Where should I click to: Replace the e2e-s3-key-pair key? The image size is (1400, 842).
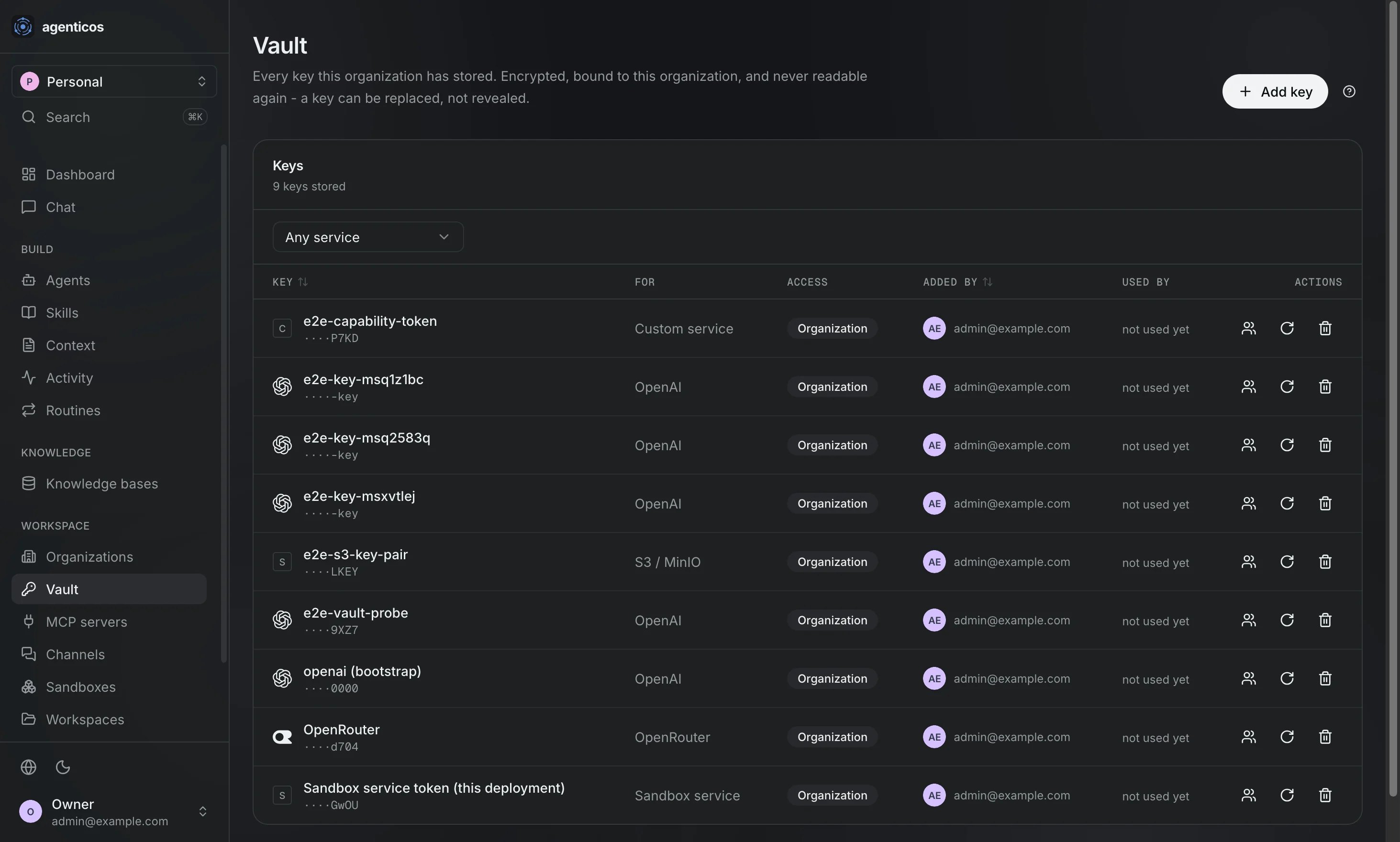tap(1287, 562)
